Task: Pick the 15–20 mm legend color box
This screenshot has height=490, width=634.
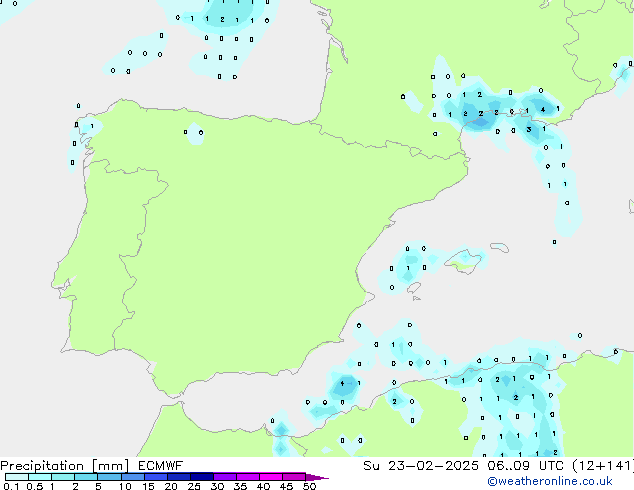Action: (x=155, y=477)
